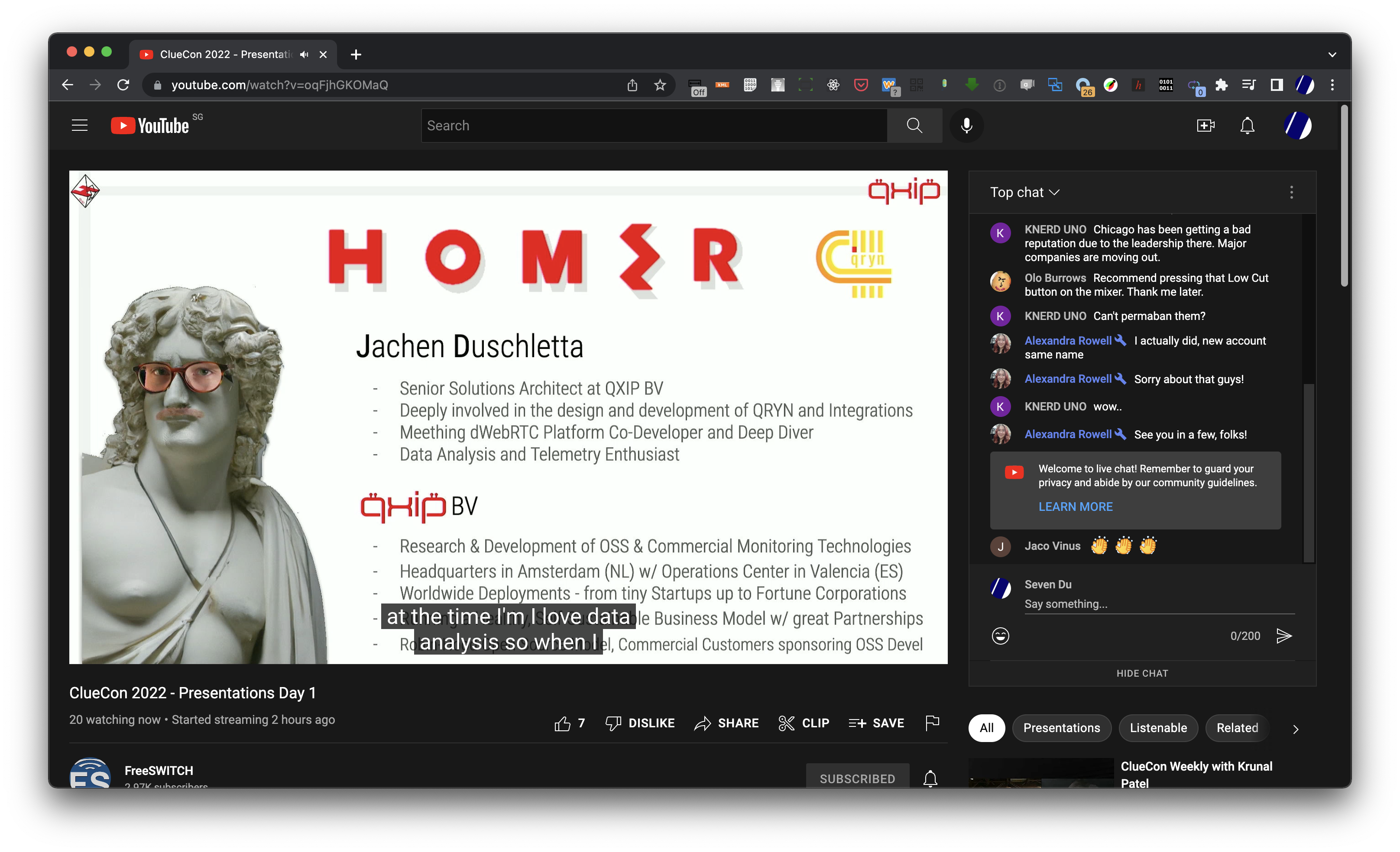Screen dimensions: 1400x852
Task: Bookmark this page with star icon
Action: click(659, 84)
